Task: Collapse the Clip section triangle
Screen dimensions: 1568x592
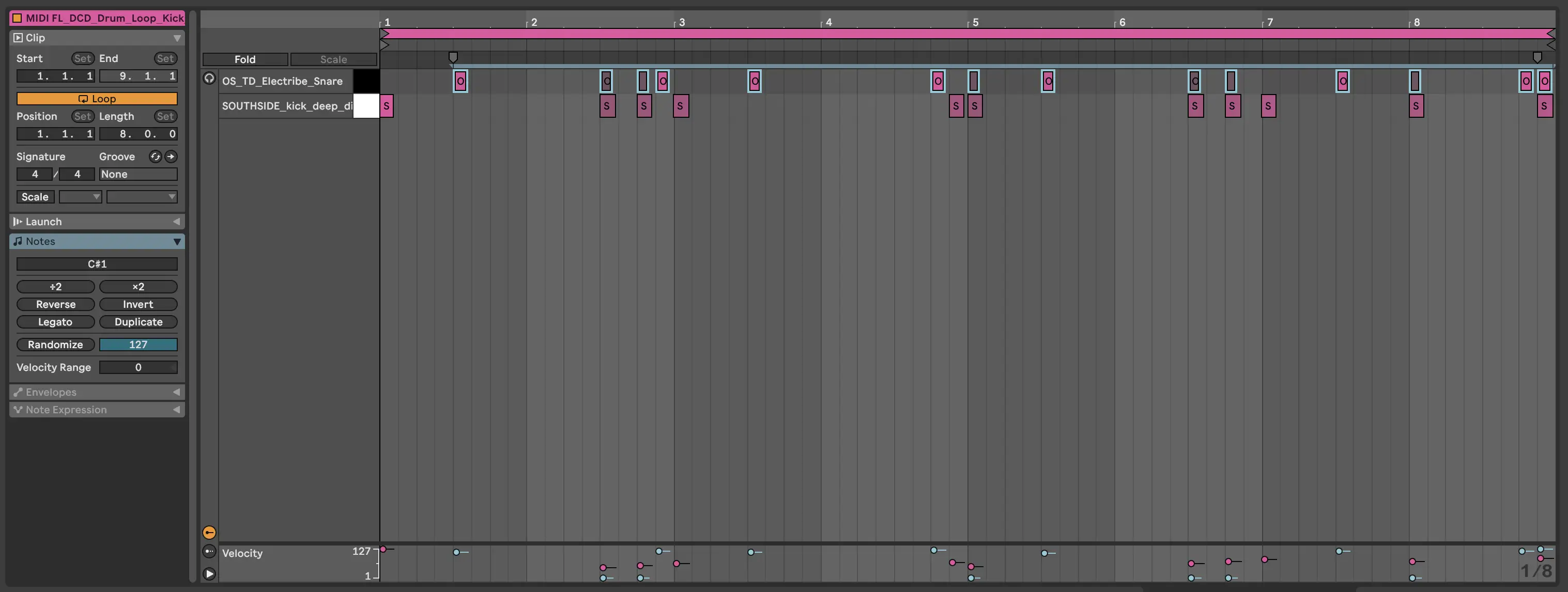Action: 177,38
